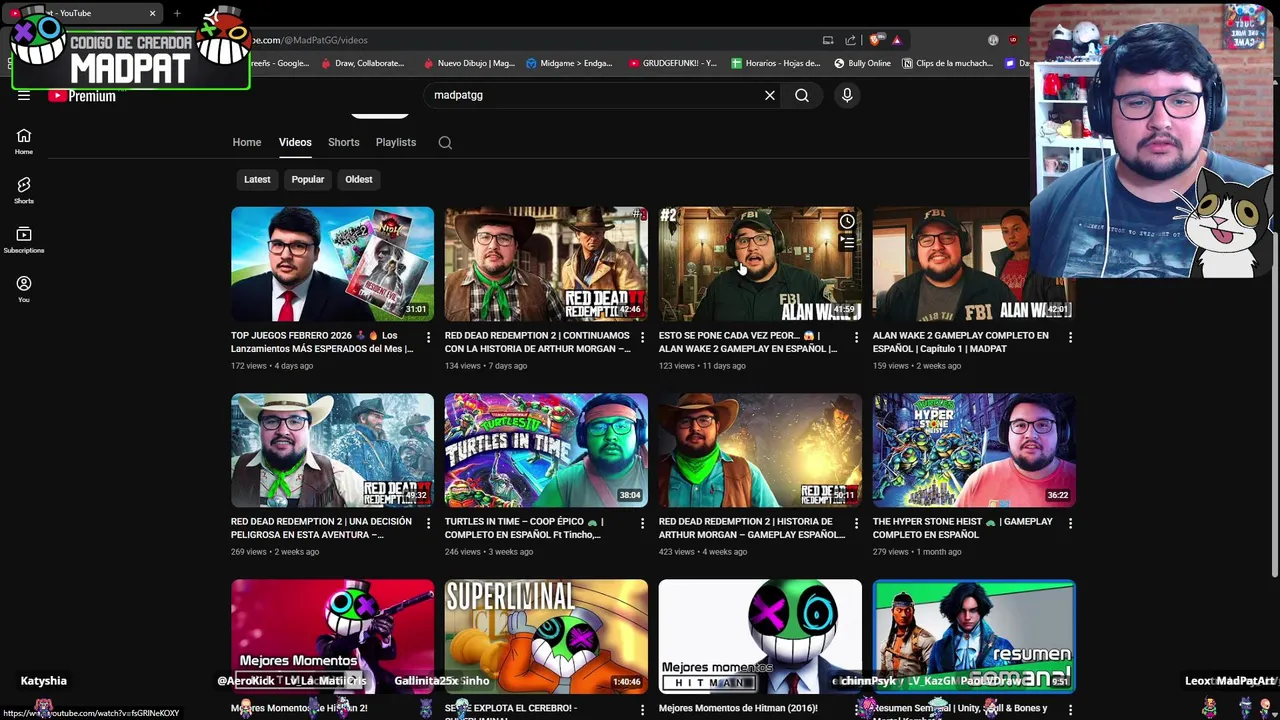Add Alan Wake 2 #2 video to queue
Viewport: 1280px width, 720px height.
[847, 243]
